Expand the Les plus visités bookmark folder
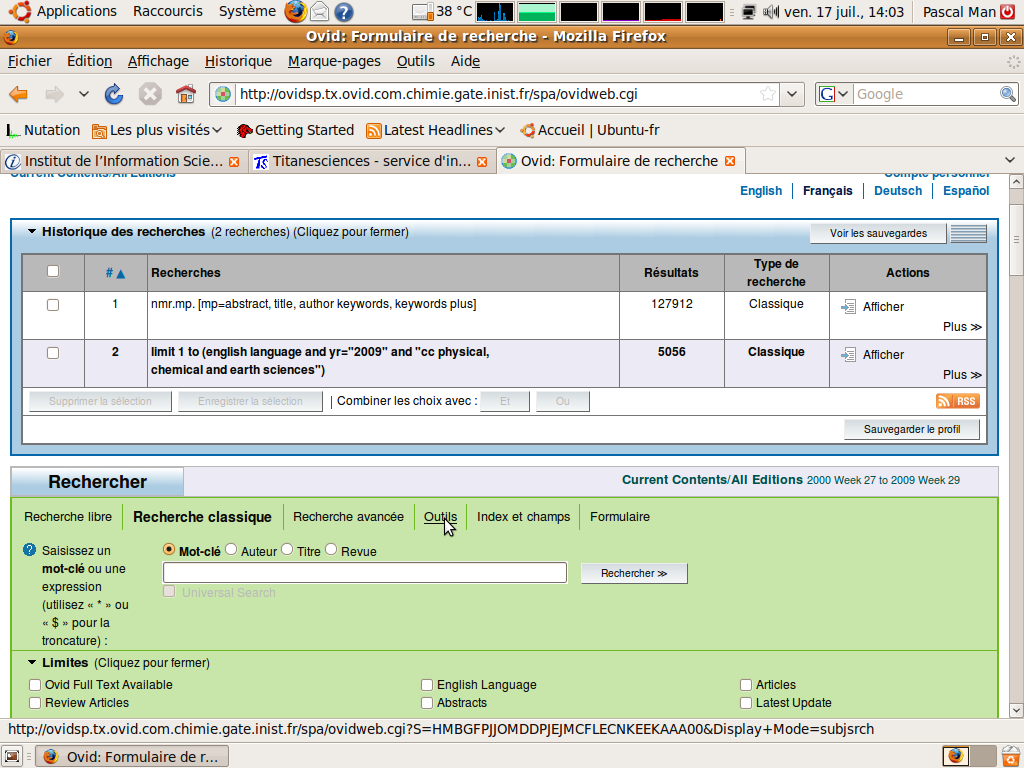The width and height of the screenshot is (1024, 768). pos(157,130)
